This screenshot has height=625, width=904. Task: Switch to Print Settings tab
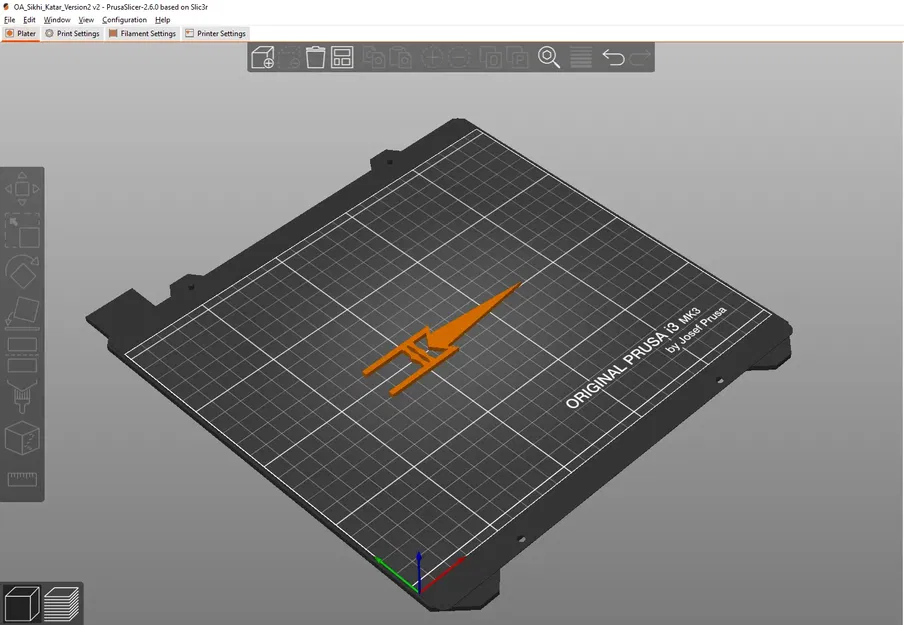click(x=73, y=33)
